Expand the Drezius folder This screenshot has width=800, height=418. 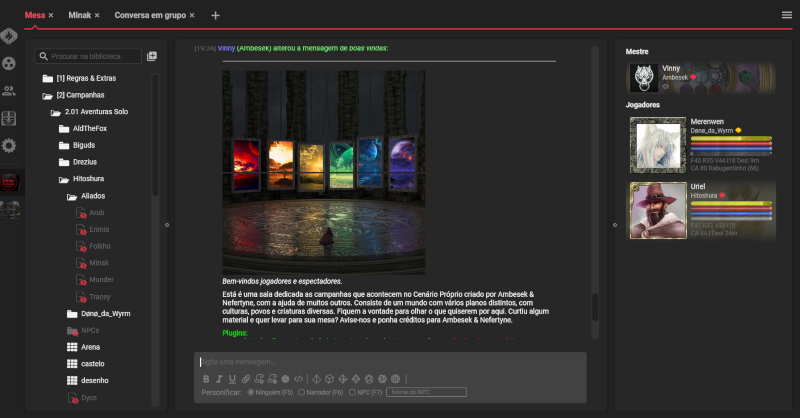(78, 162)
